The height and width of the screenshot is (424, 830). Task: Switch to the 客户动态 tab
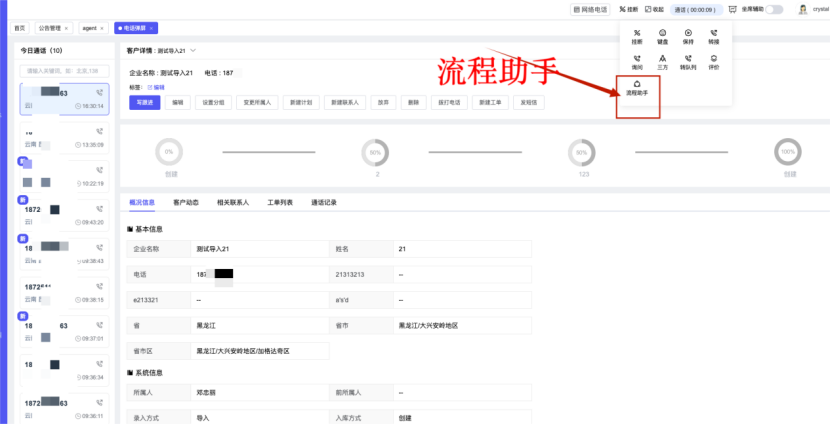pyautogui.click(x=186, y=202)
